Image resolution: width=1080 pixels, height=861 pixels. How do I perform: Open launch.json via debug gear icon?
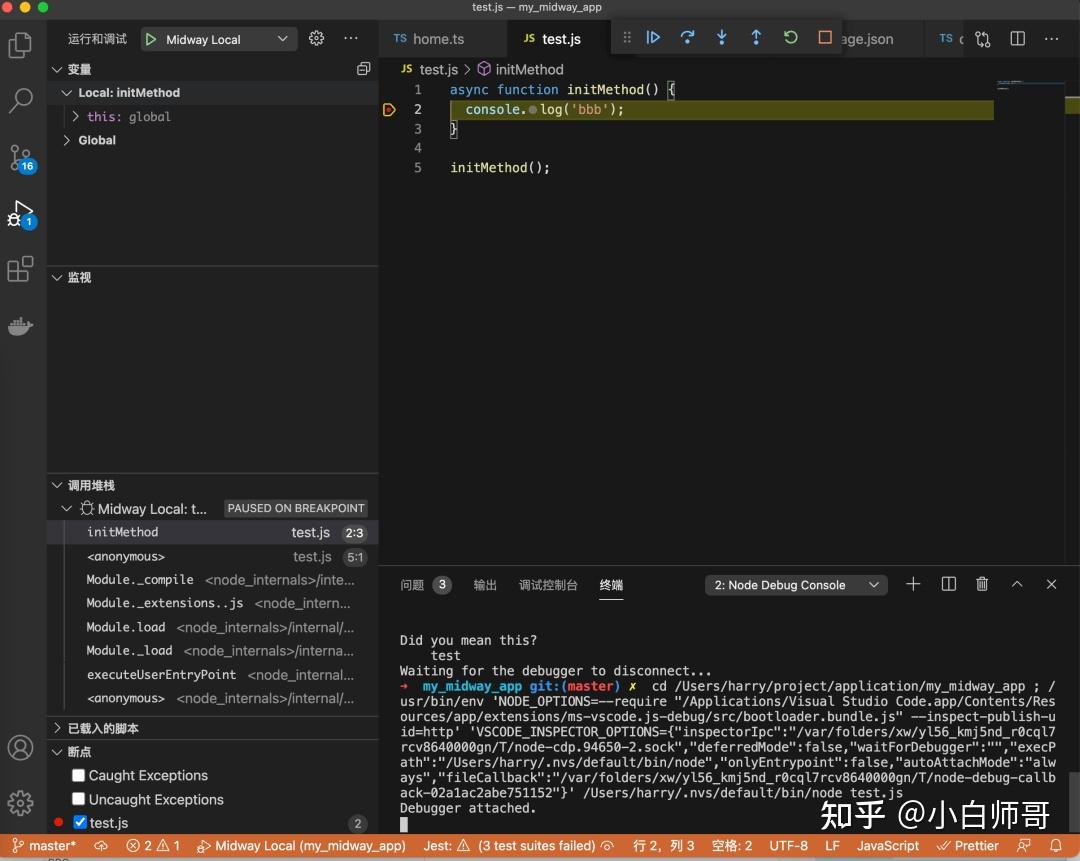pyautogui.click(x=316, y=39)
